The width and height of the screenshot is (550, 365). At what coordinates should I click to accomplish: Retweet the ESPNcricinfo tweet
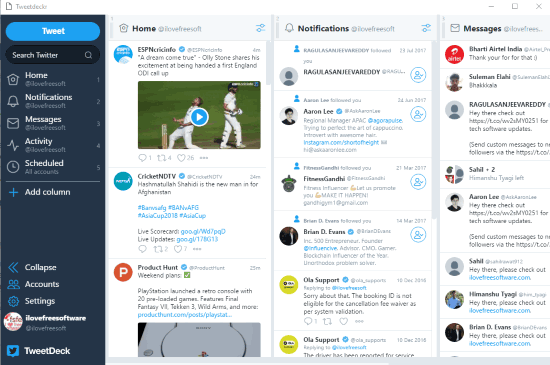(161, 158)
